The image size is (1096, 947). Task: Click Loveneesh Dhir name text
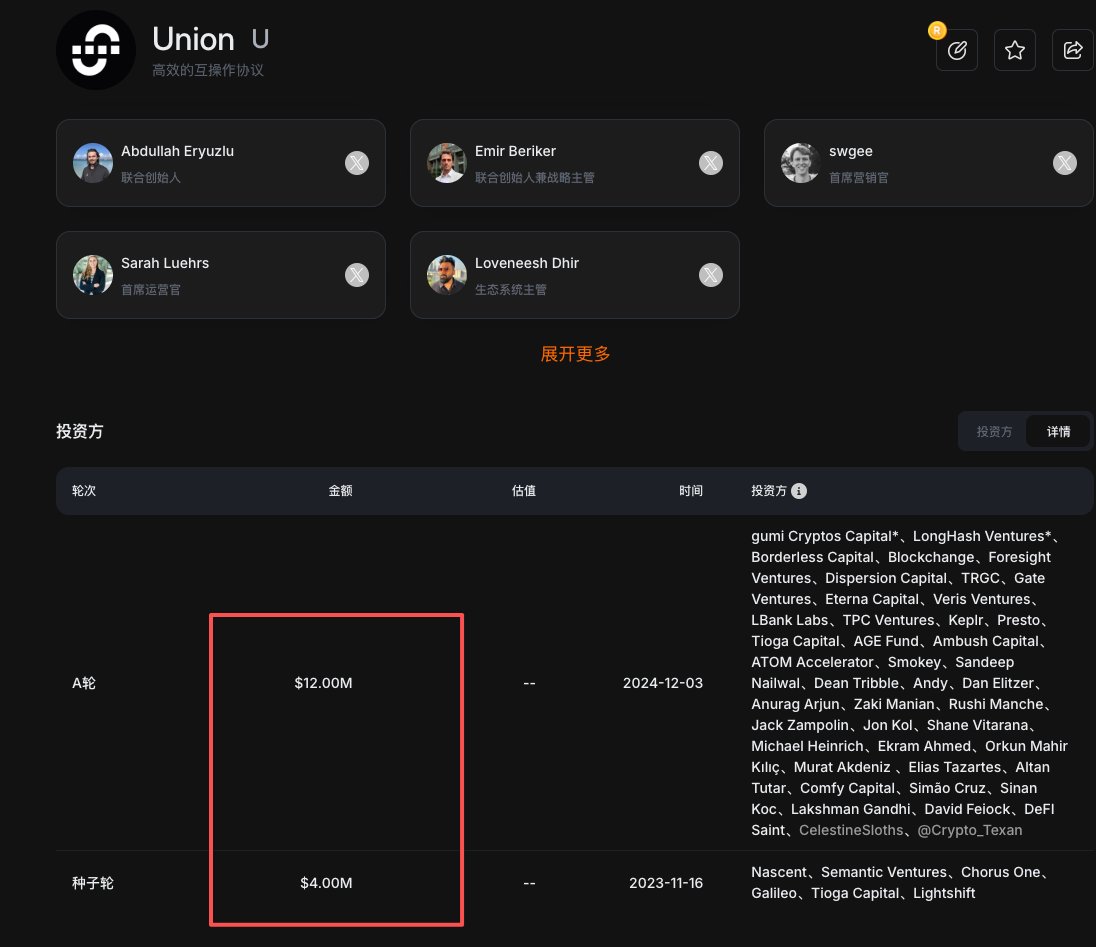tap(527, 263)
